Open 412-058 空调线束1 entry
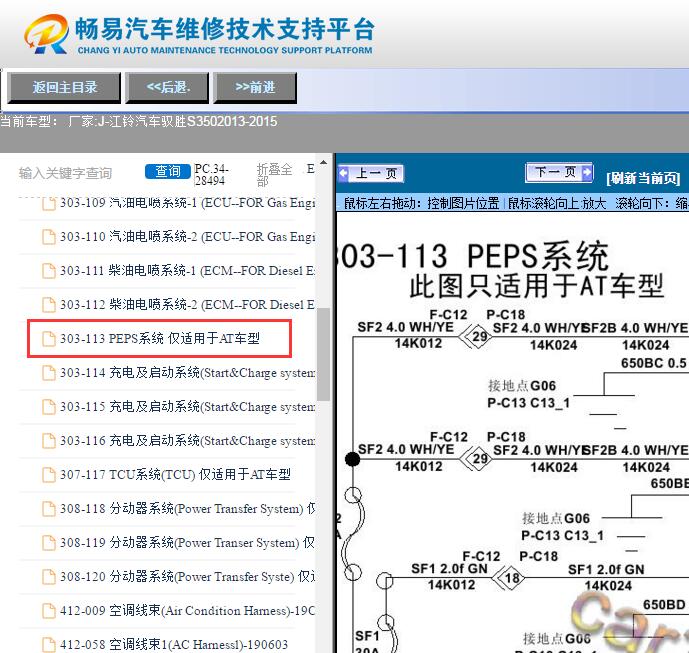Viewport: 689px width, 653px height. pos(174,645)
